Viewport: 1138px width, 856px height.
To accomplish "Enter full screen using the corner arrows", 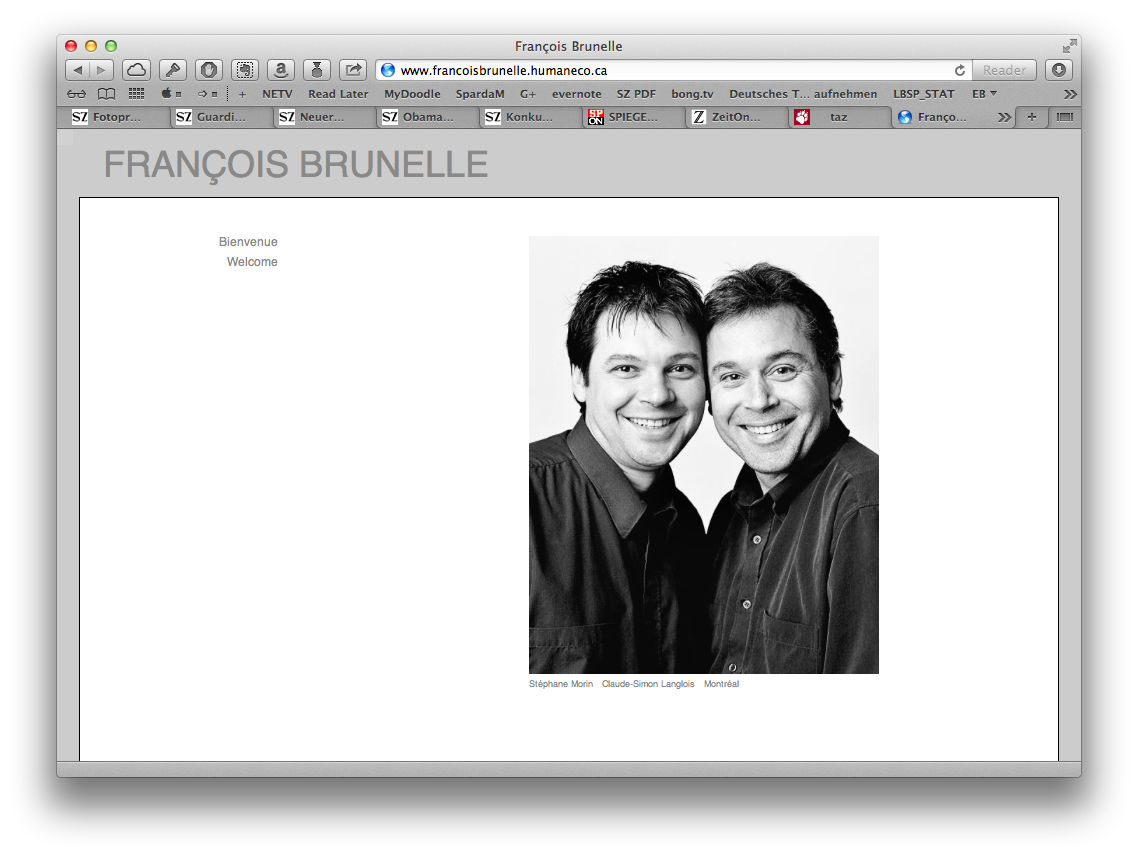I will tap(1070, 46).
